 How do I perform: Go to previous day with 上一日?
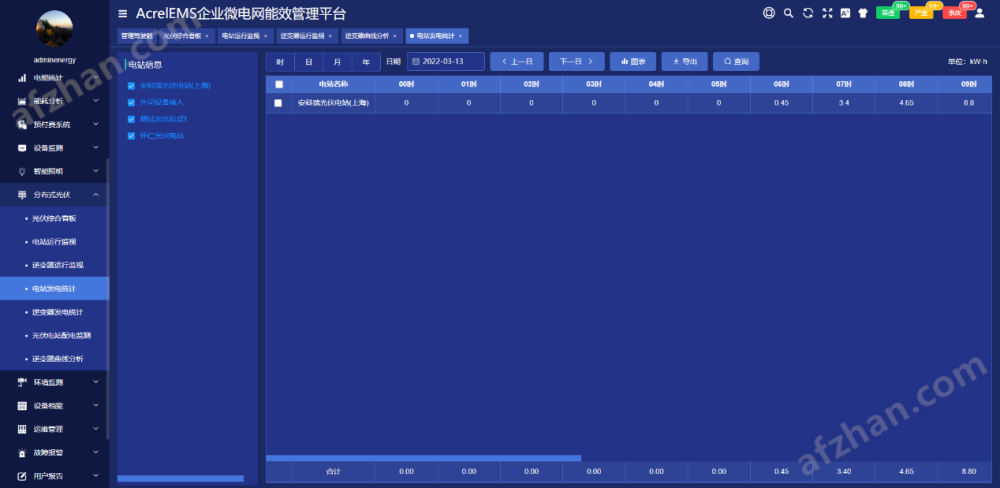(517, 62)
